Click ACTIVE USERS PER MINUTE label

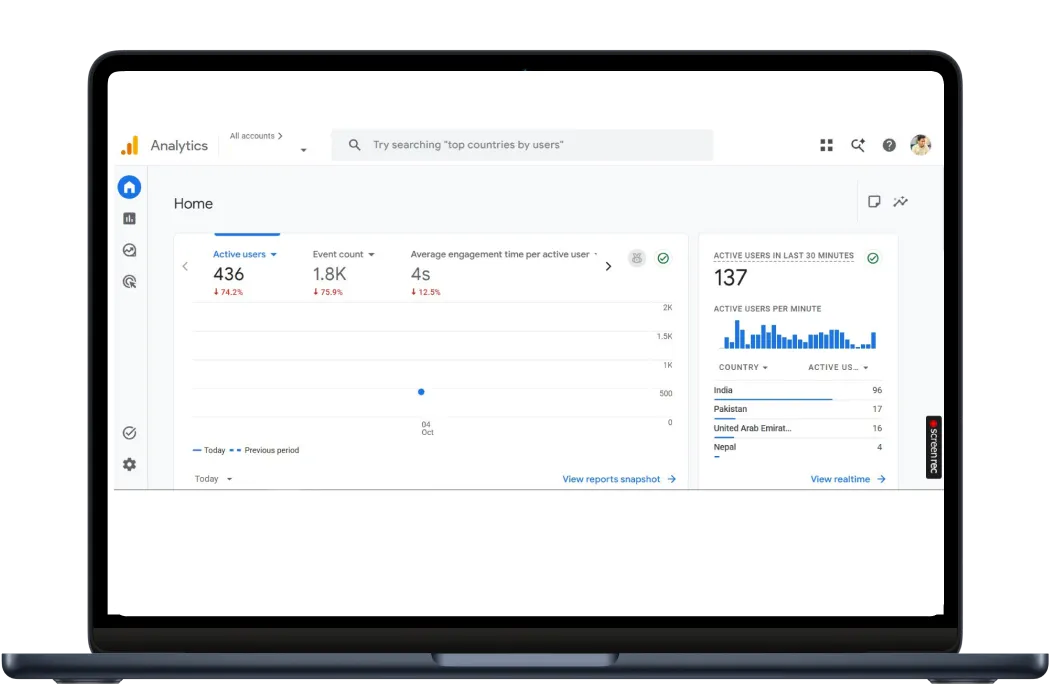coord(767,309)
